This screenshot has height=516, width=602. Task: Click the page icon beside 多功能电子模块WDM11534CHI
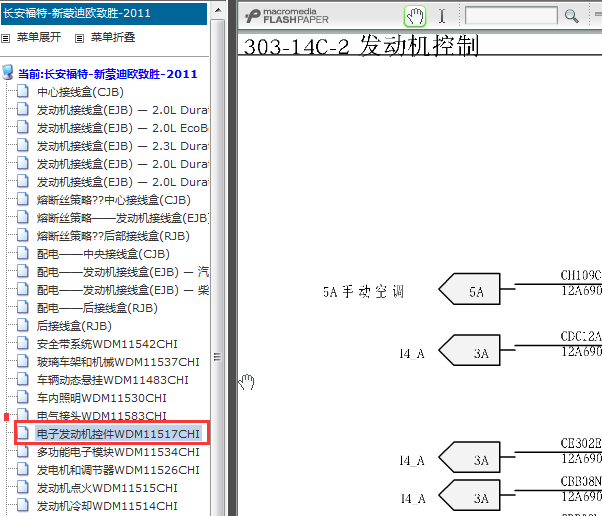tap(23, 452)
